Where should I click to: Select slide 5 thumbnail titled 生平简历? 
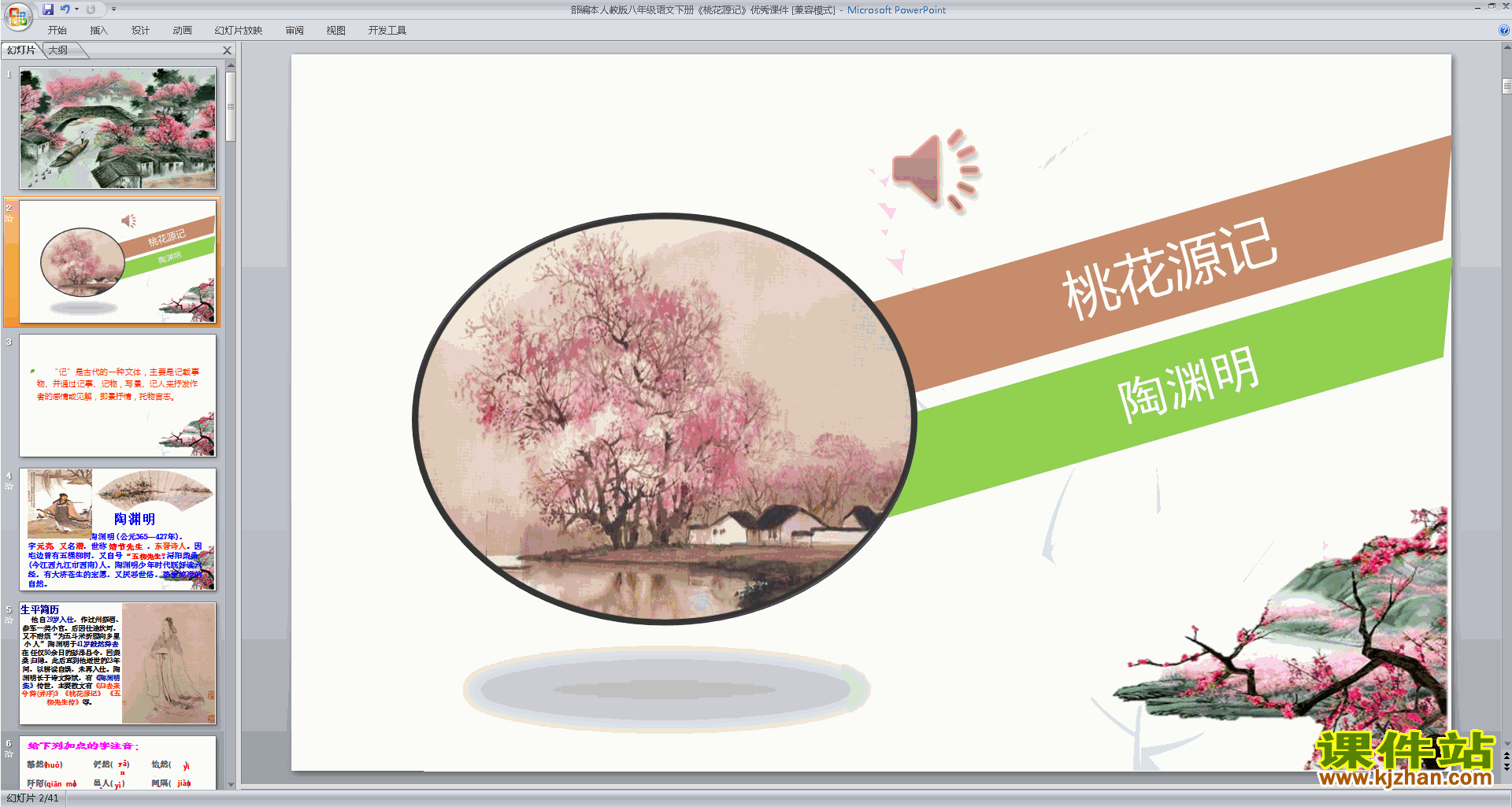point(118,664)
